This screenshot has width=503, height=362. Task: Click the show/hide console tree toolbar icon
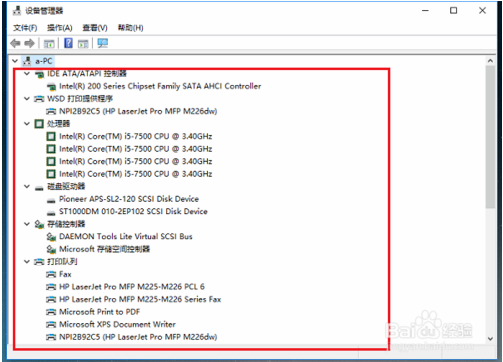pyautogui.click(x=49, y=43)
